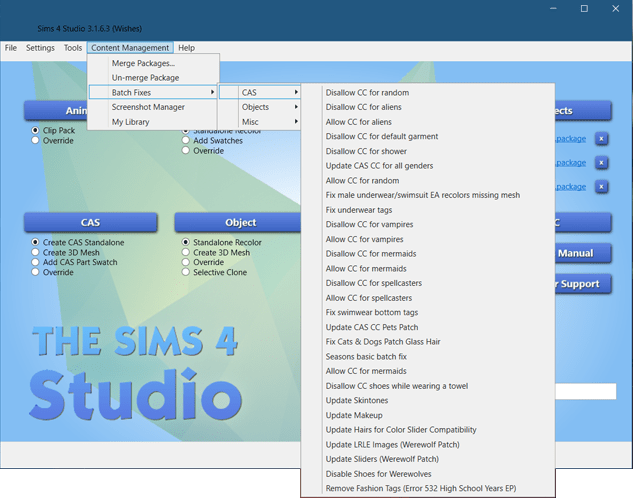Run Update LRLE Images (Werewolf Patch)
This screenshot has width=633, height=498.
point(428,445)
